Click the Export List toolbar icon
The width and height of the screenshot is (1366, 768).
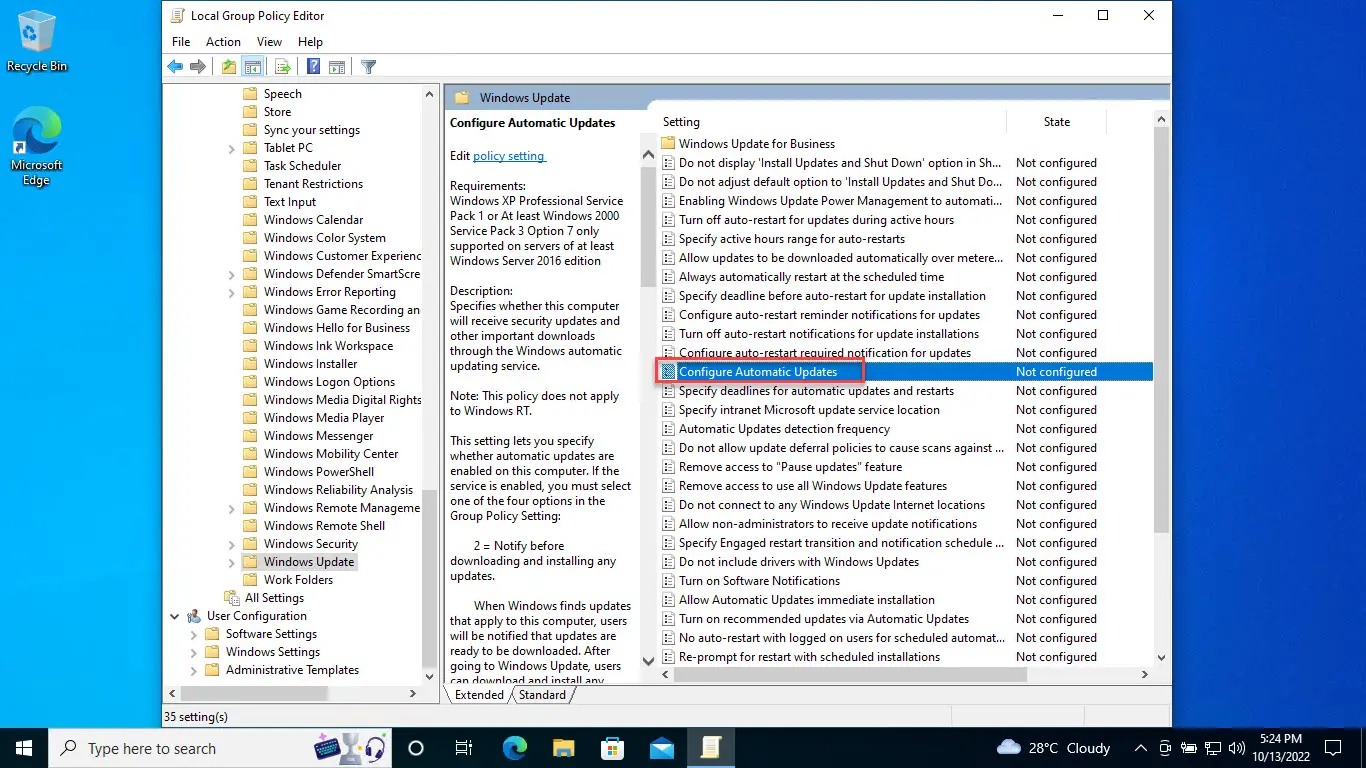click(283, 67)
